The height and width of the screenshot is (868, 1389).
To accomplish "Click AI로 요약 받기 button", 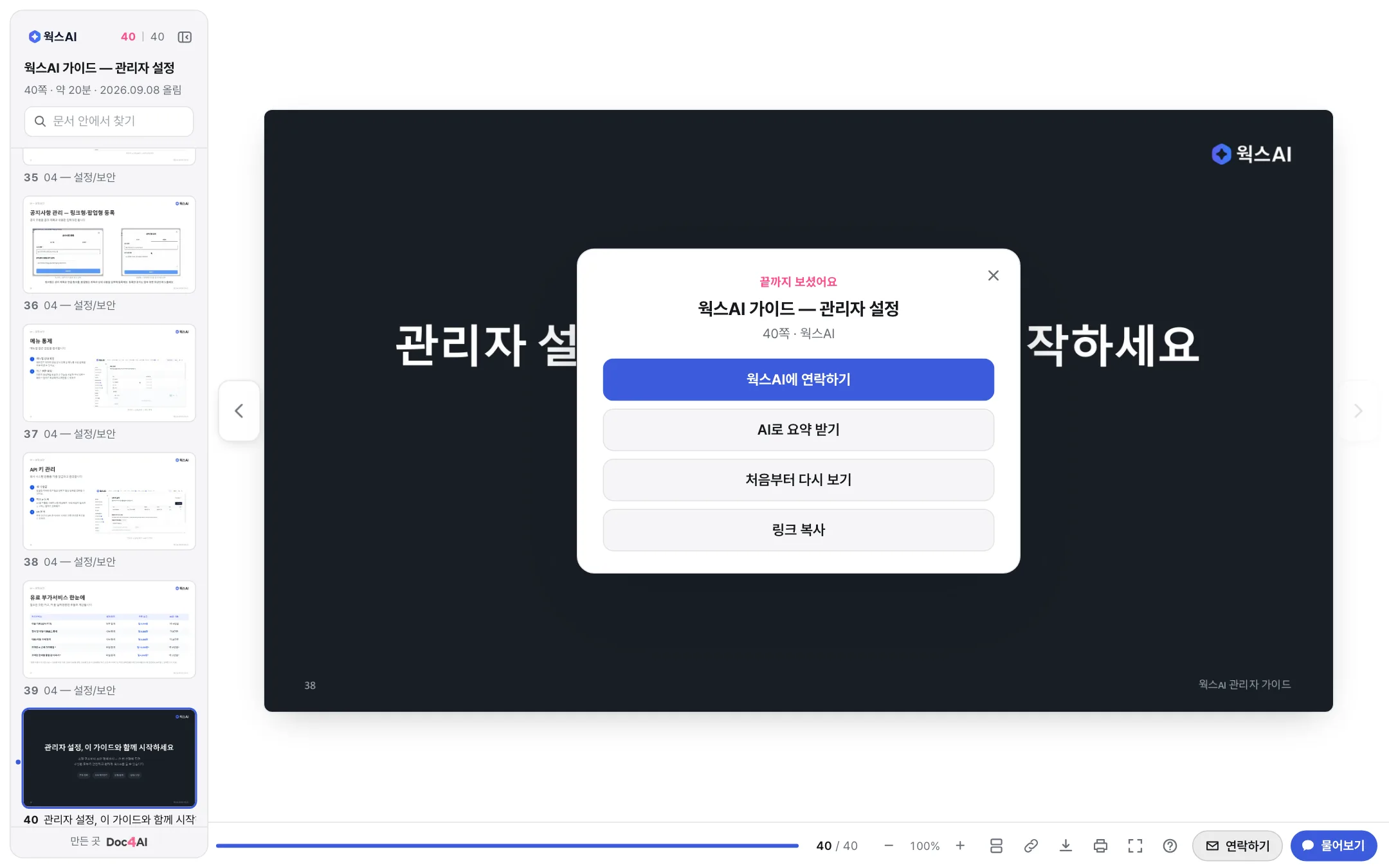I will [798, 430].
